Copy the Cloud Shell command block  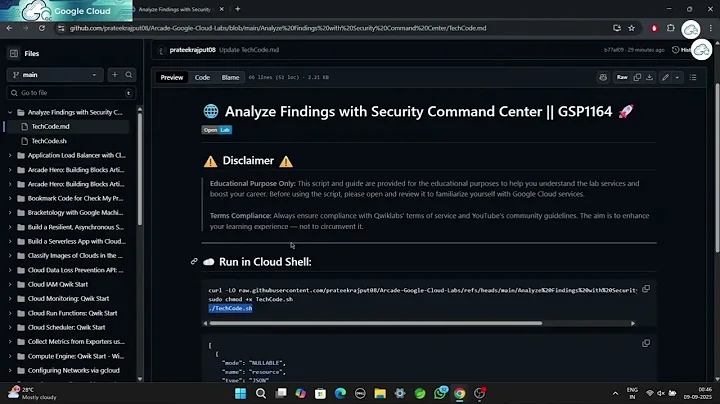tap(646, 289)
